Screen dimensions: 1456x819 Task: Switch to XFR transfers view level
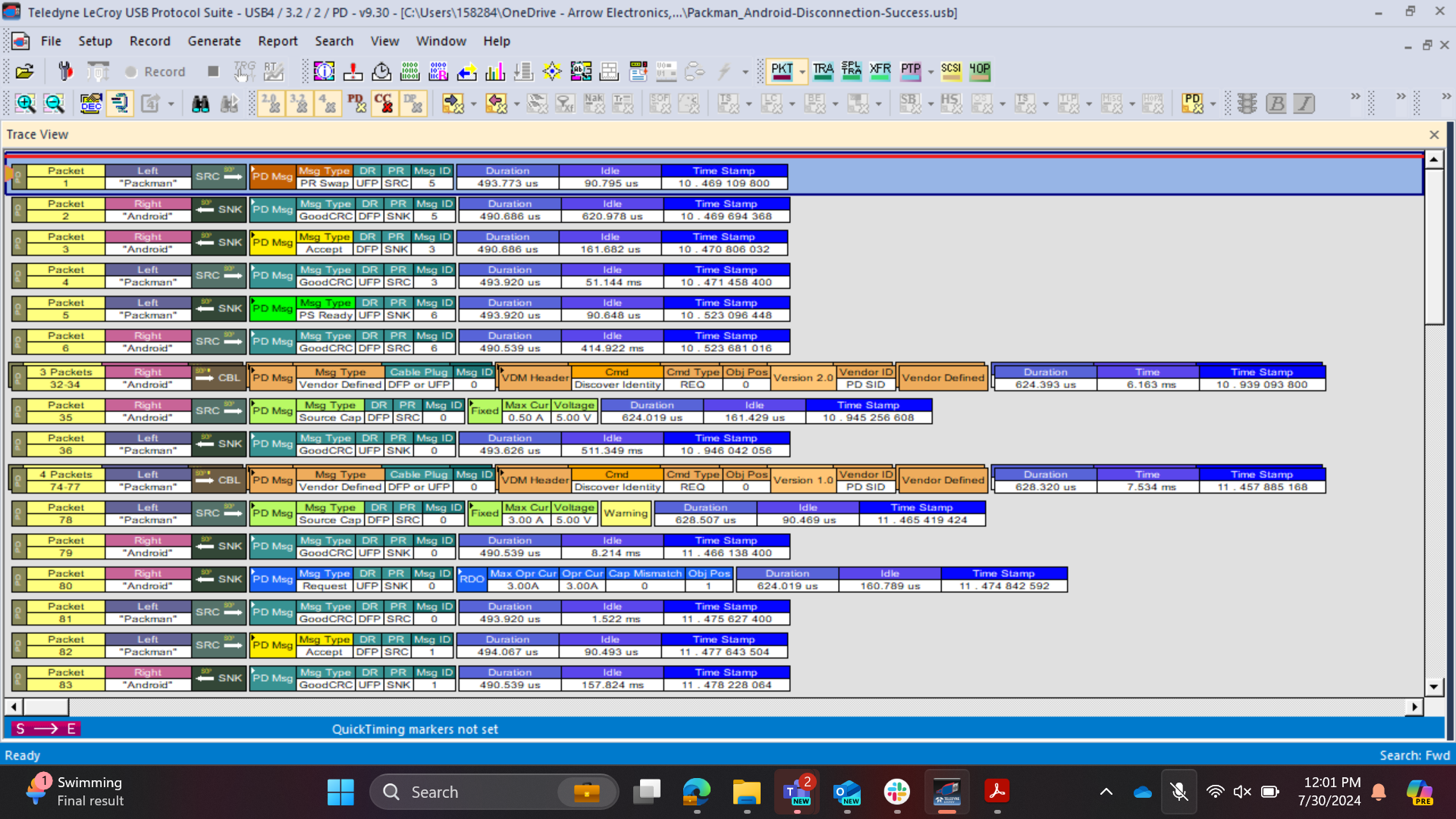coord(880,71)
